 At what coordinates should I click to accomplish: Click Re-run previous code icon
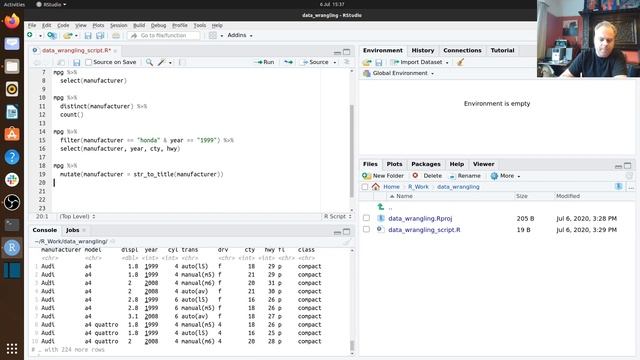288,62
